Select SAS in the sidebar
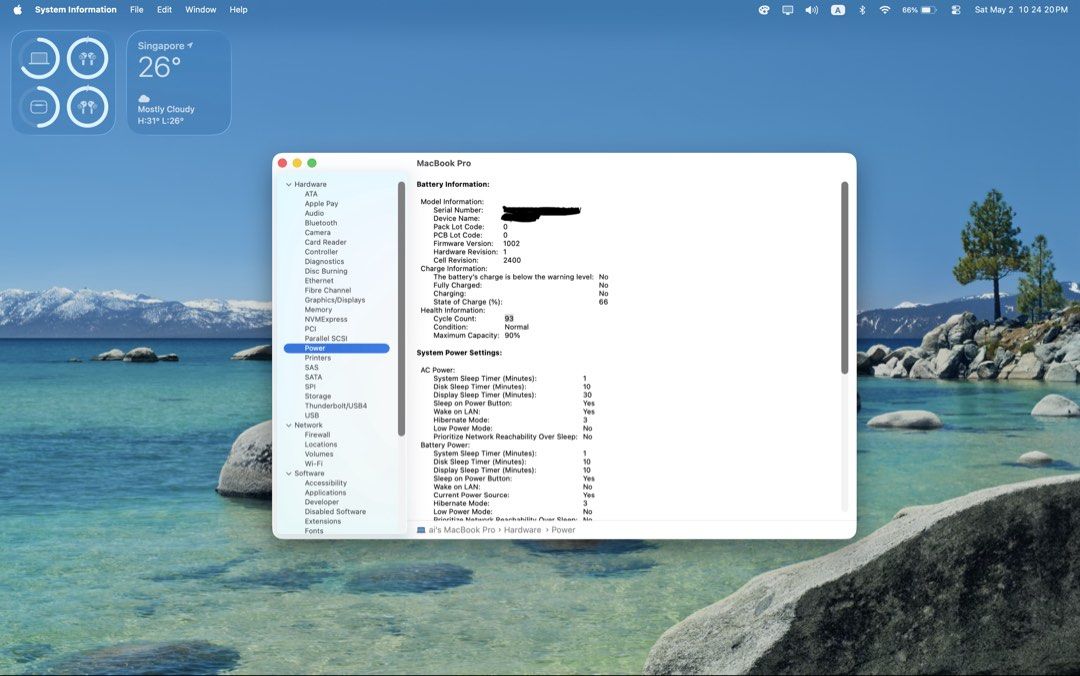 (x=311, y=368)
